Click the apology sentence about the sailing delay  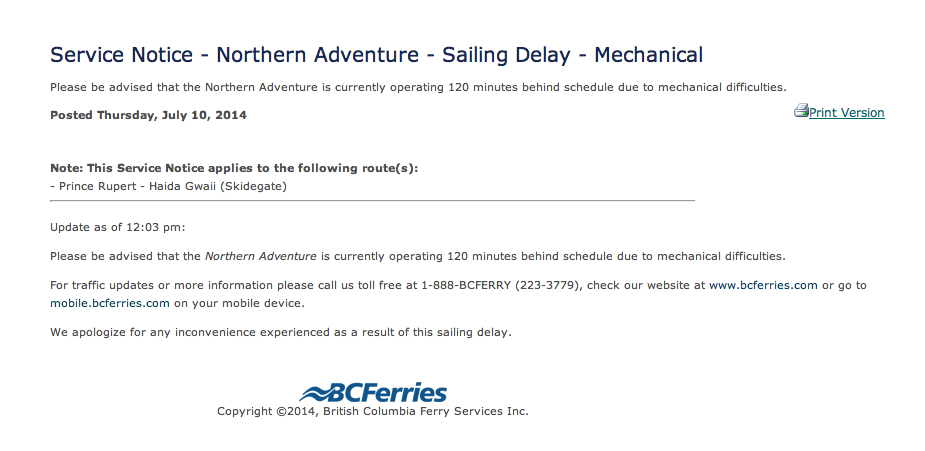281,333
